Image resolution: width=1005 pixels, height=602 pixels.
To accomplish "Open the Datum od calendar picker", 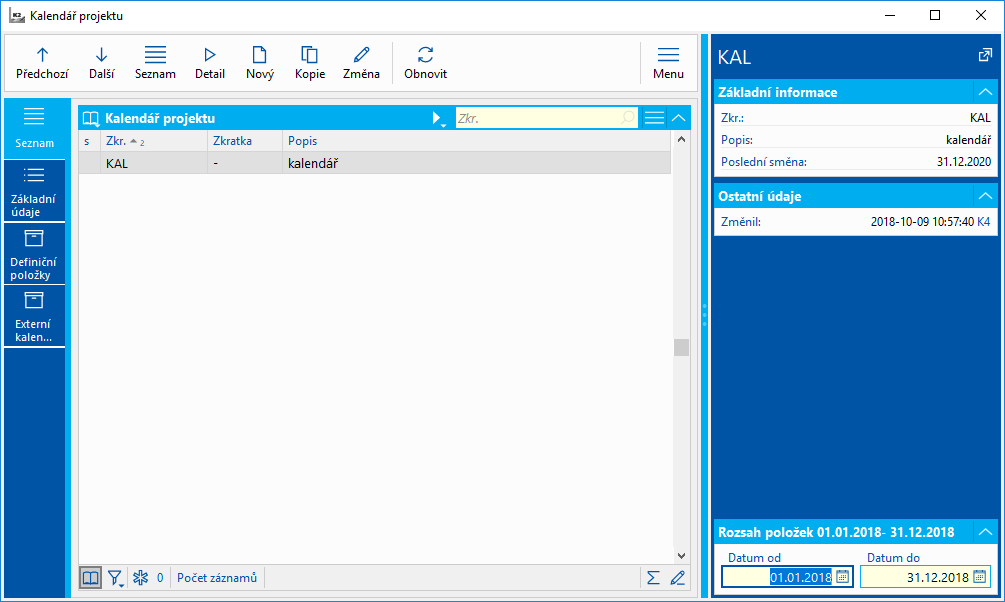I will (x=843, y=577).
